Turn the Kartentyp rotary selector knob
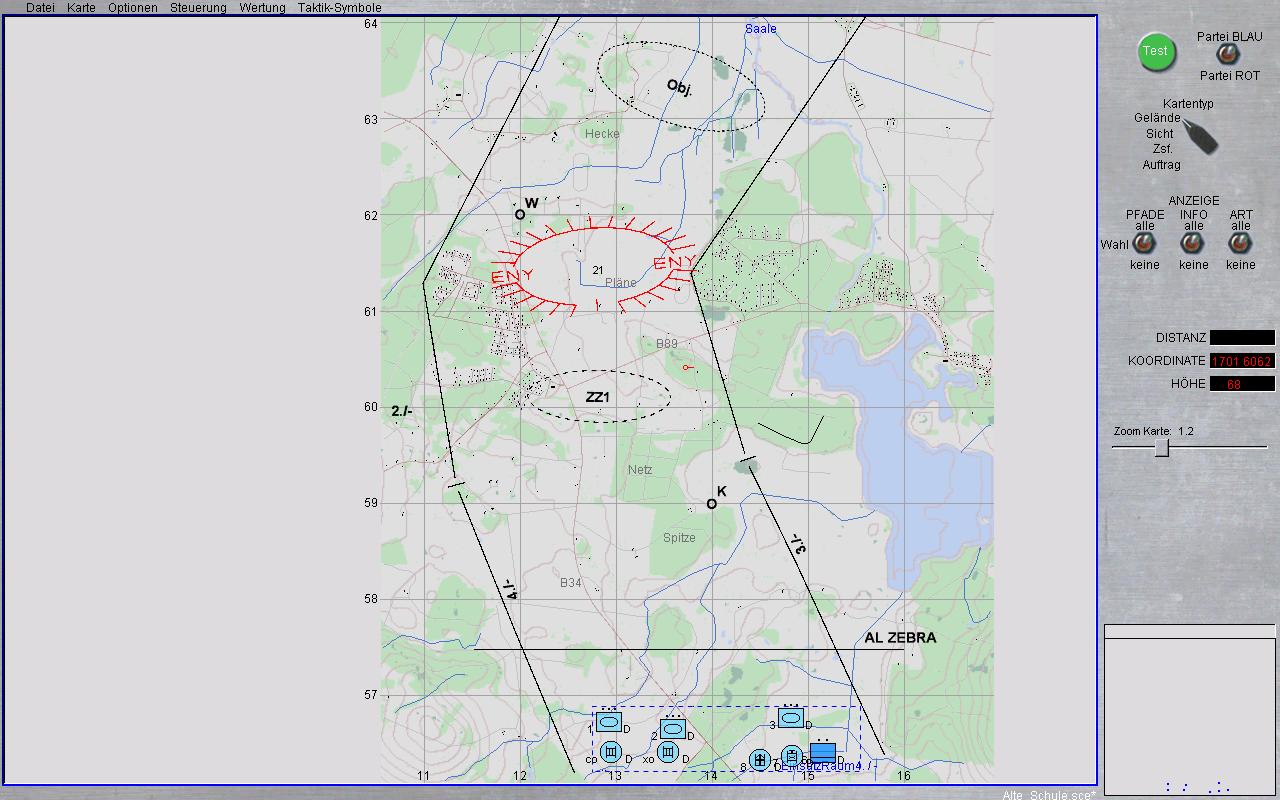This screenshot has height=800, width=1280. (1201, 136)
